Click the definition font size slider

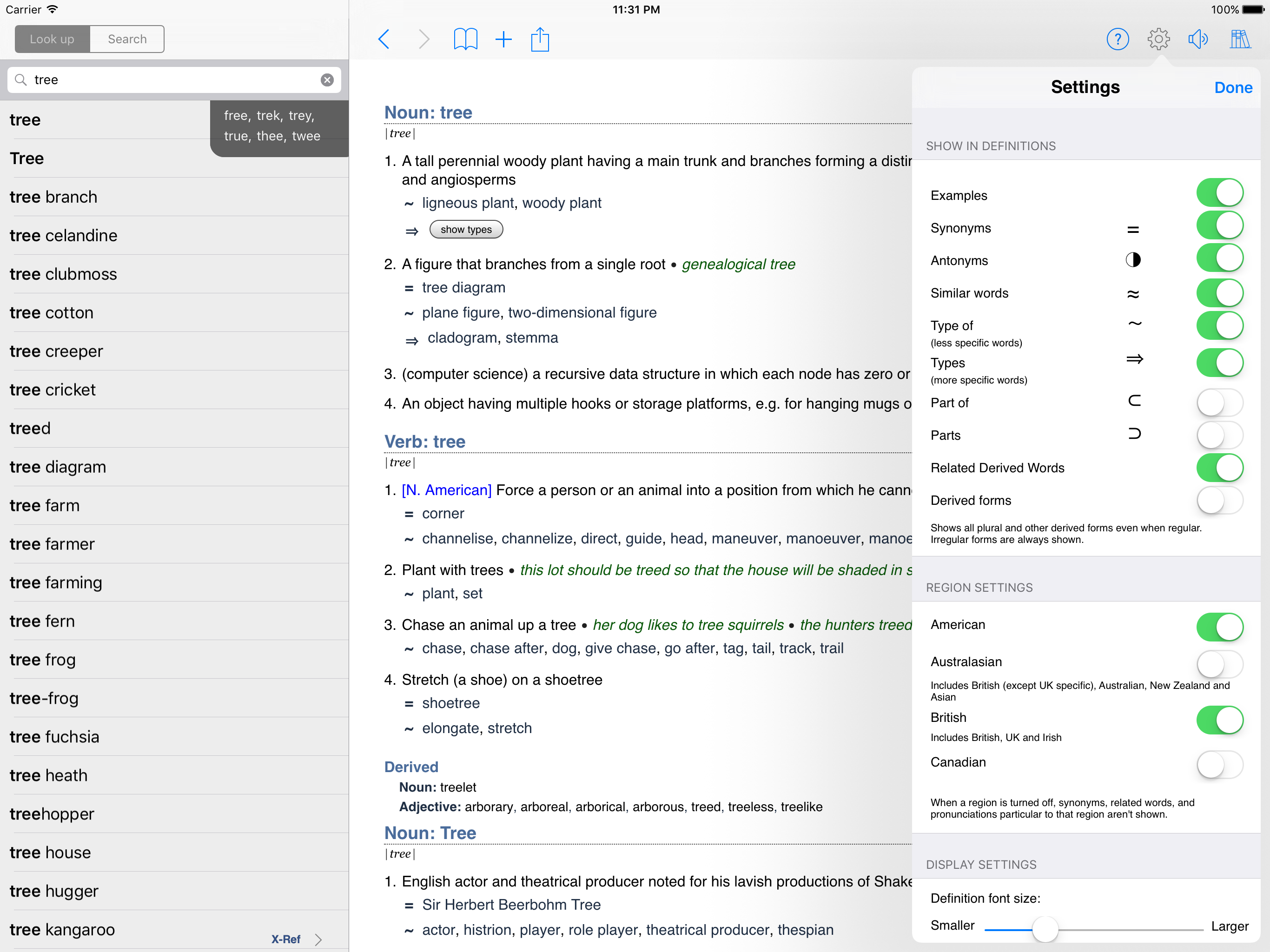click(x=1045, y=929)
